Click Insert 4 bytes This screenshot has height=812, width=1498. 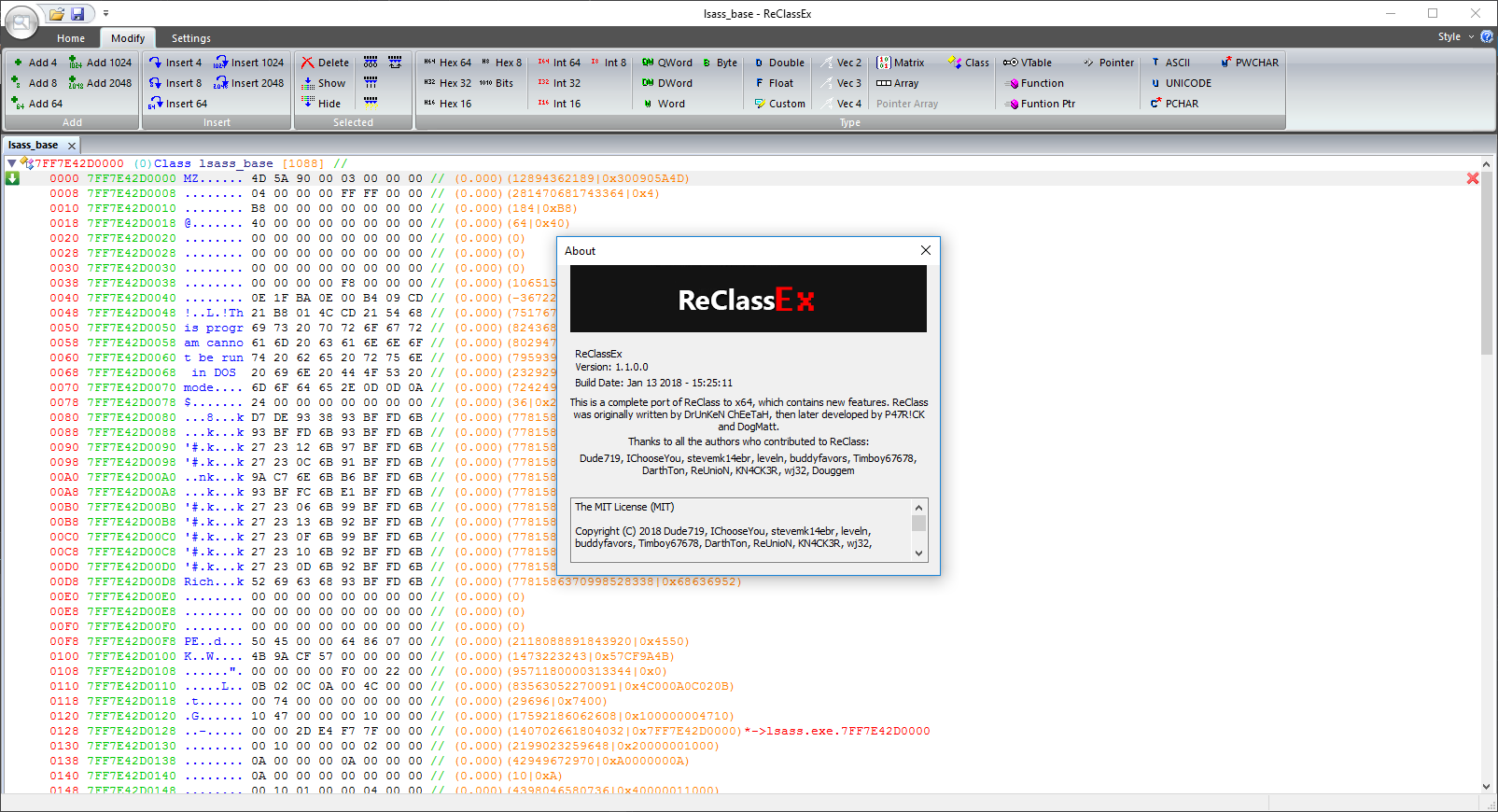[x=175, y=63]
